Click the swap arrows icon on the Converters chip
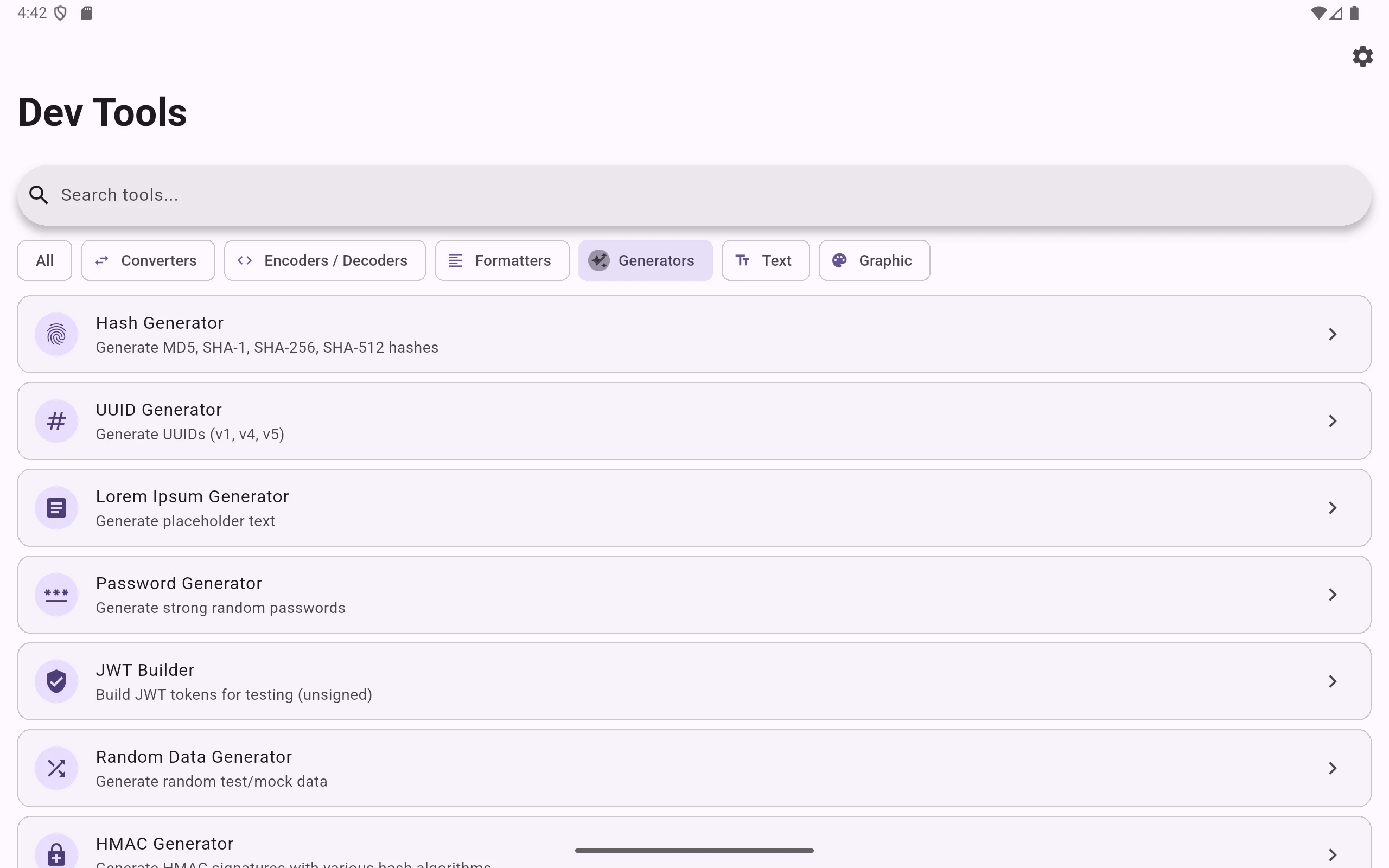 click(101, 260)
